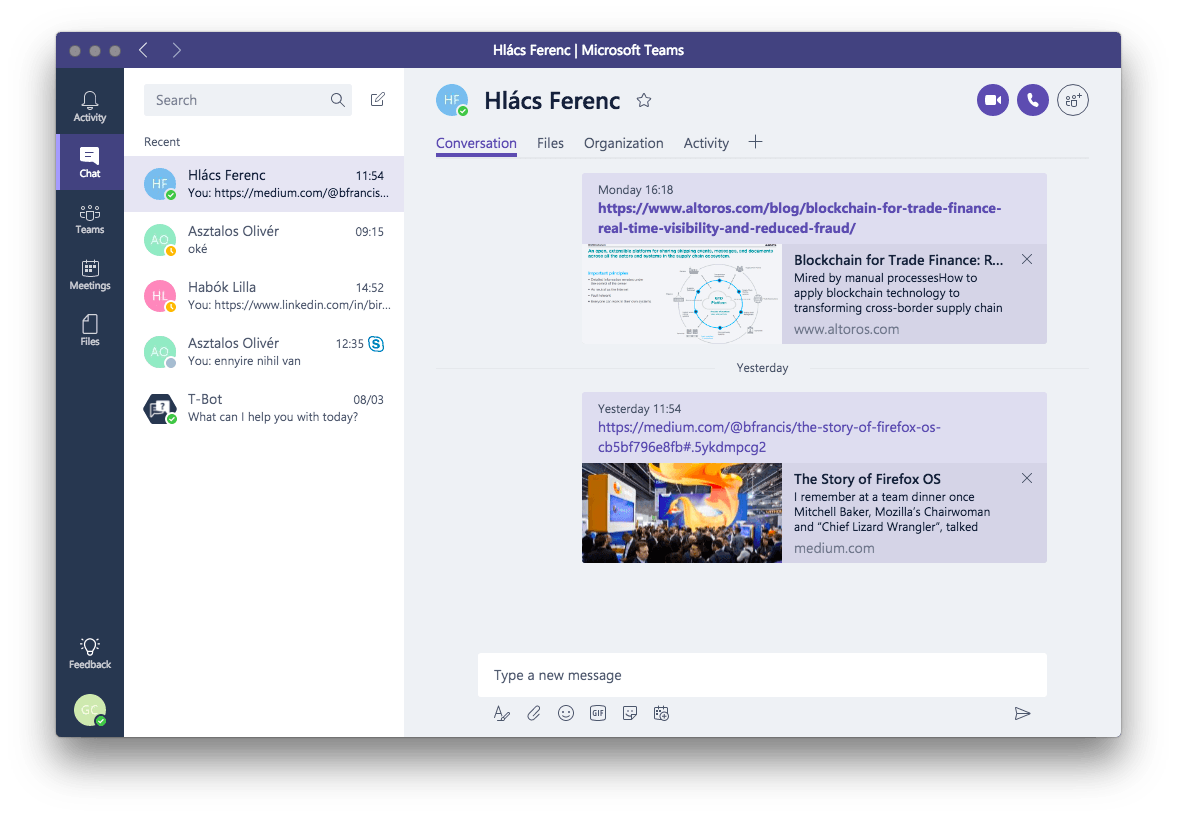
Task: Open the text formatting options
Action: pyautogui.click(x=502, y=713)
